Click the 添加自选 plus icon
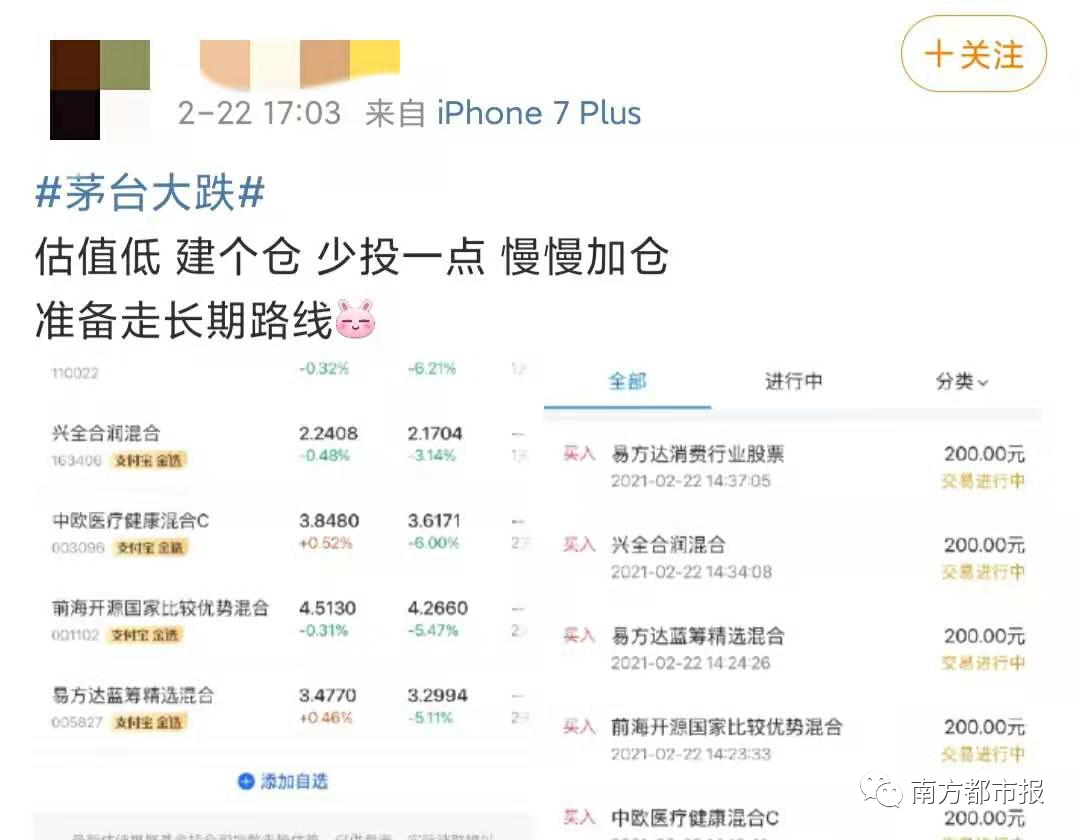This screenshot has width=1080, height=840. click(246, 781)
